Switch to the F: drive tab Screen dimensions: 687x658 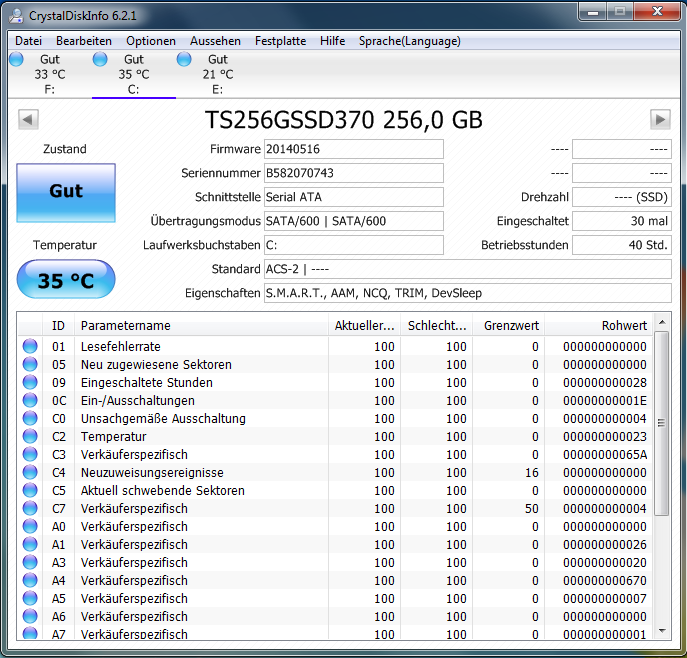tap(50, 74)
